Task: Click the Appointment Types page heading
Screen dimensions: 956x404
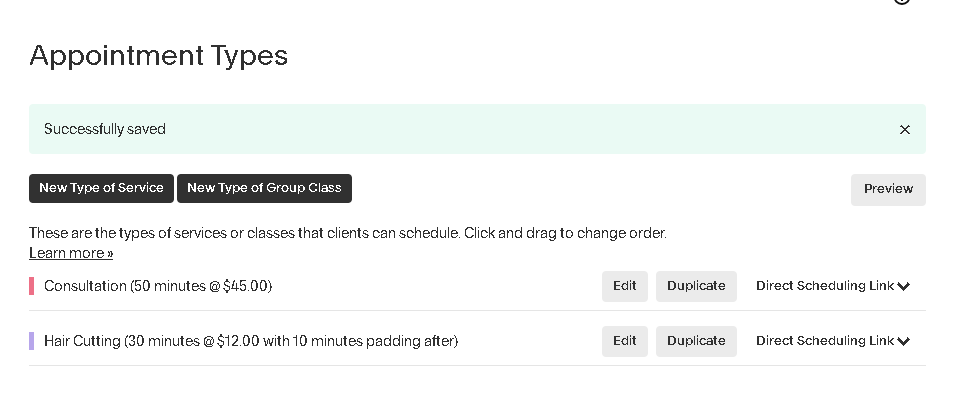Action: tap(159, 56)
